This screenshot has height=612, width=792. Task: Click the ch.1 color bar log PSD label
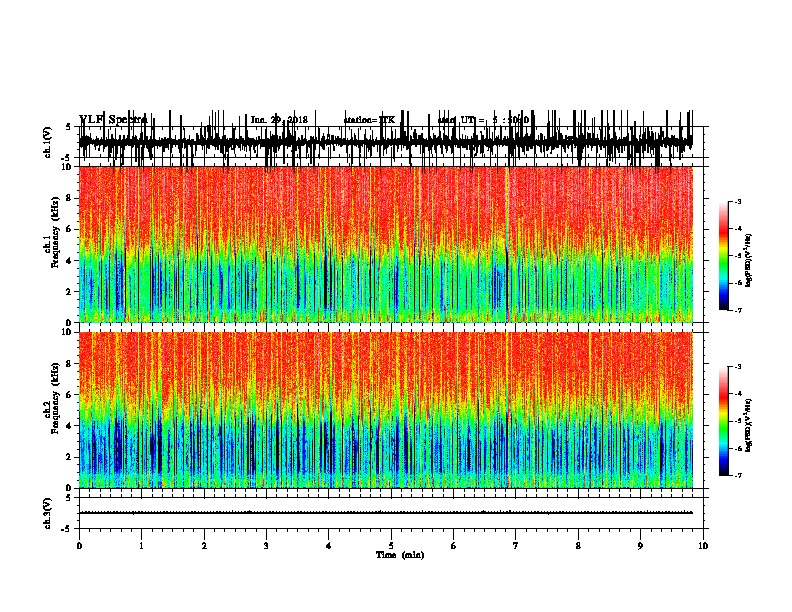pos(748,260)
